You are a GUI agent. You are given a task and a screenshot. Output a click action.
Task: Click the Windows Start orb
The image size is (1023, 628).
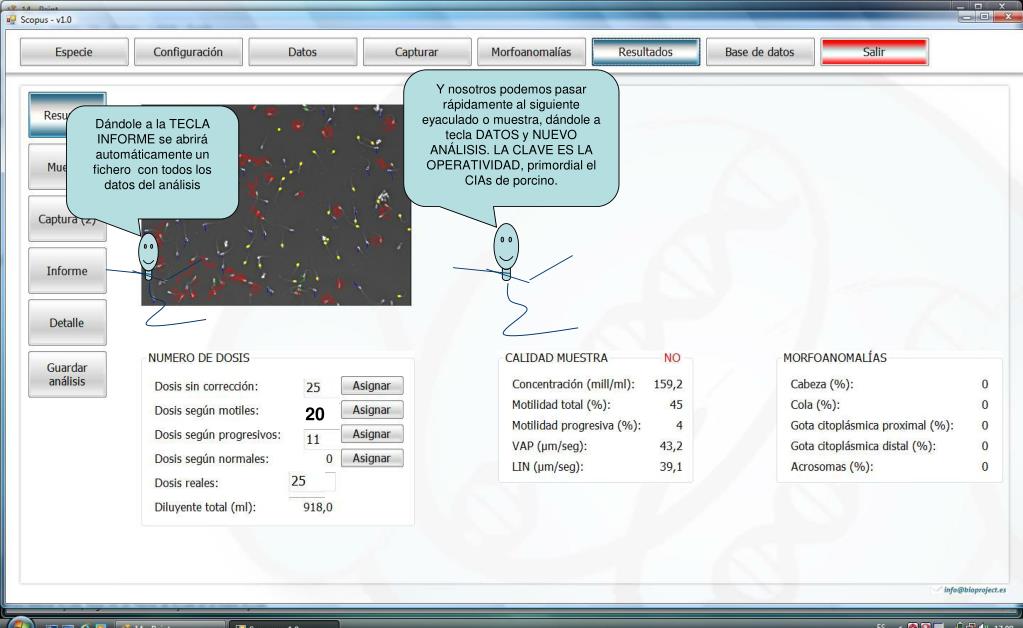21,623
